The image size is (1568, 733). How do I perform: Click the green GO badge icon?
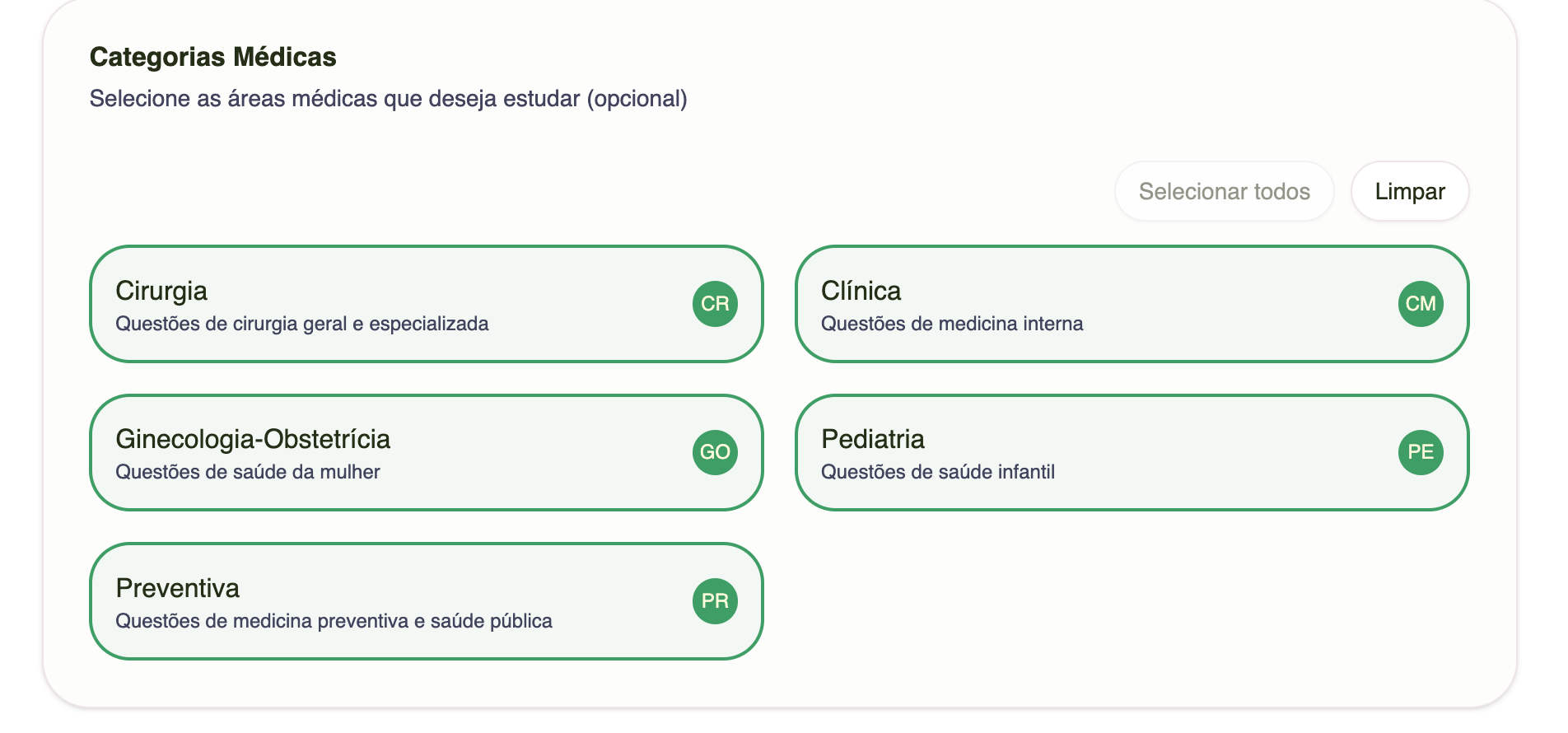click(x=715, y=452)
